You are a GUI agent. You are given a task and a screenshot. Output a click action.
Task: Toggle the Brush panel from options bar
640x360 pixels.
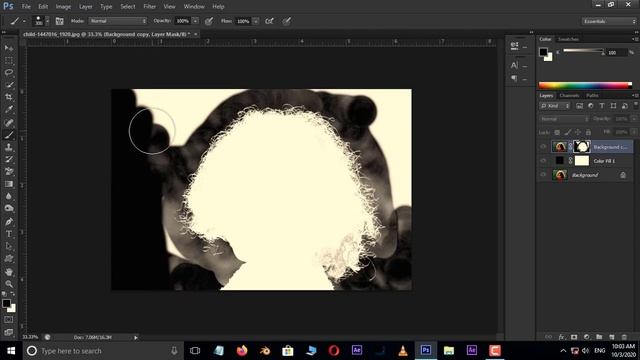60,21
